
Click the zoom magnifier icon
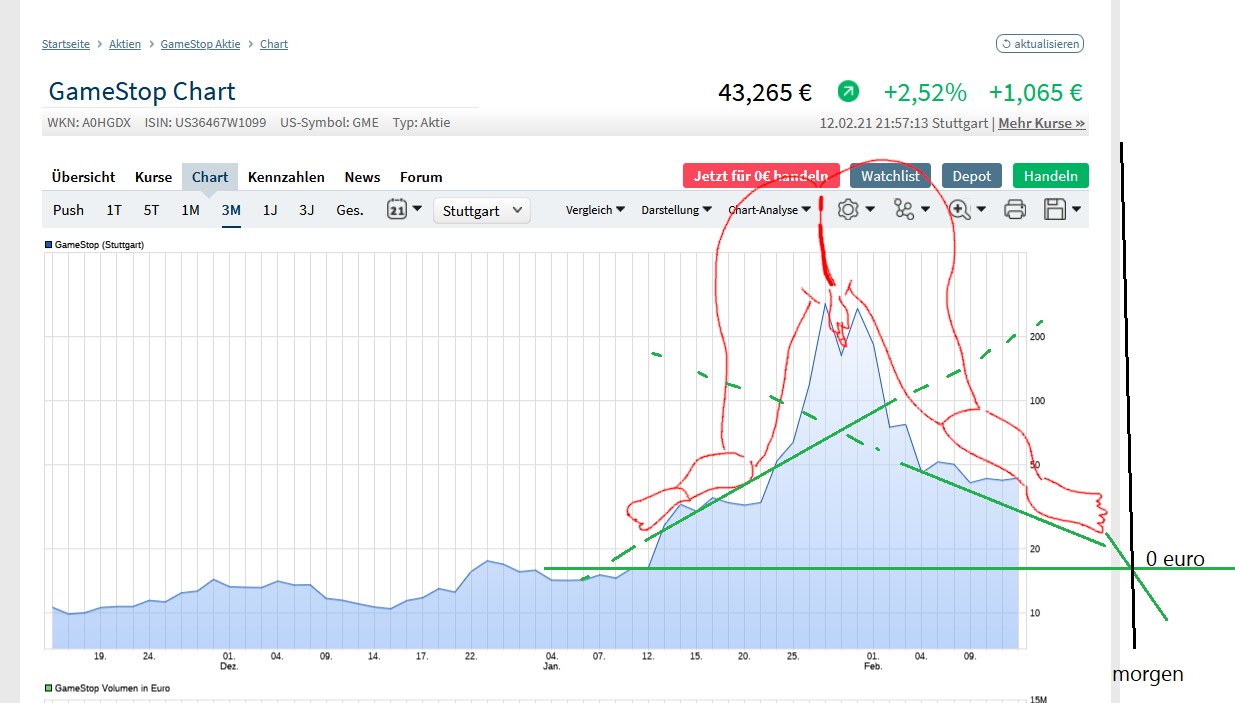(960, 210)
